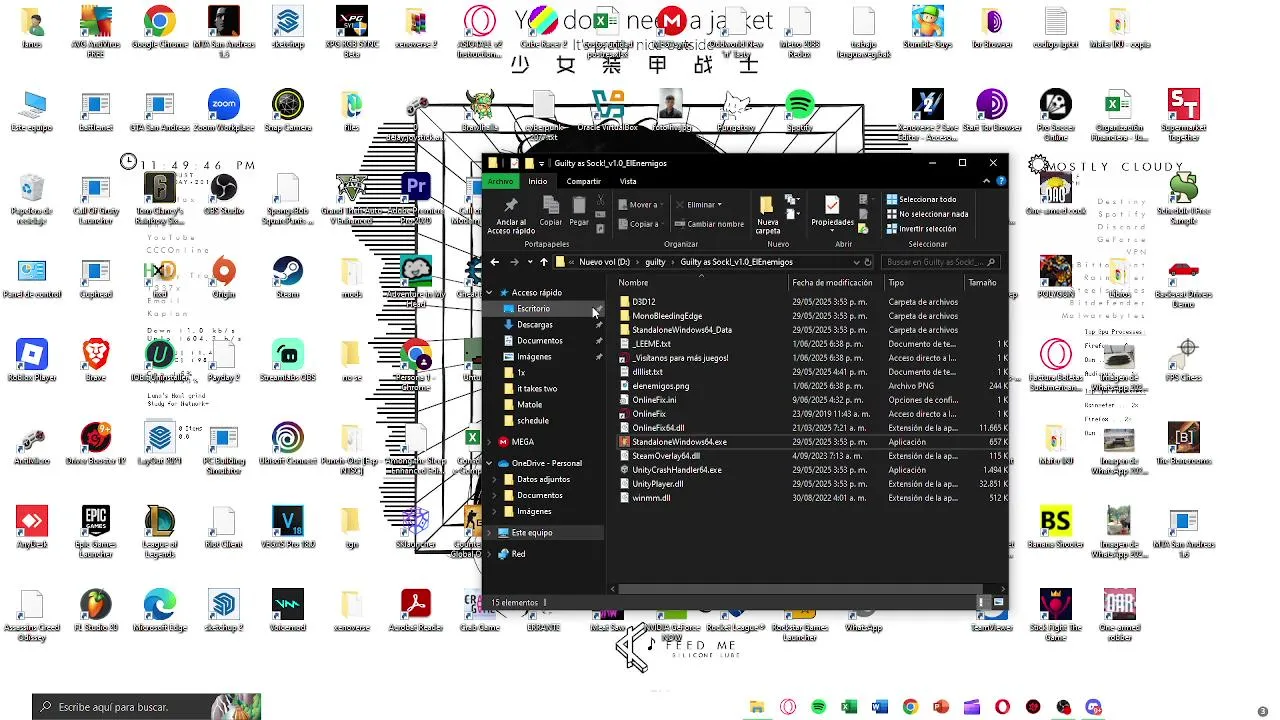Viewport: 1280px width, 720px height.
Task: Click the Explorer back arrow
Action: pyautogui.click(x=495, y=262)
